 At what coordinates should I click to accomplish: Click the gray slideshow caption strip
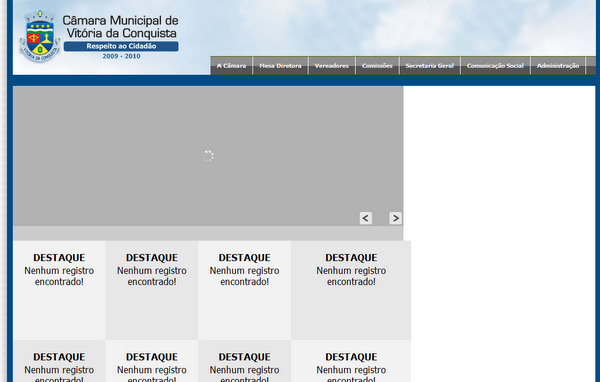coord(208,233)
